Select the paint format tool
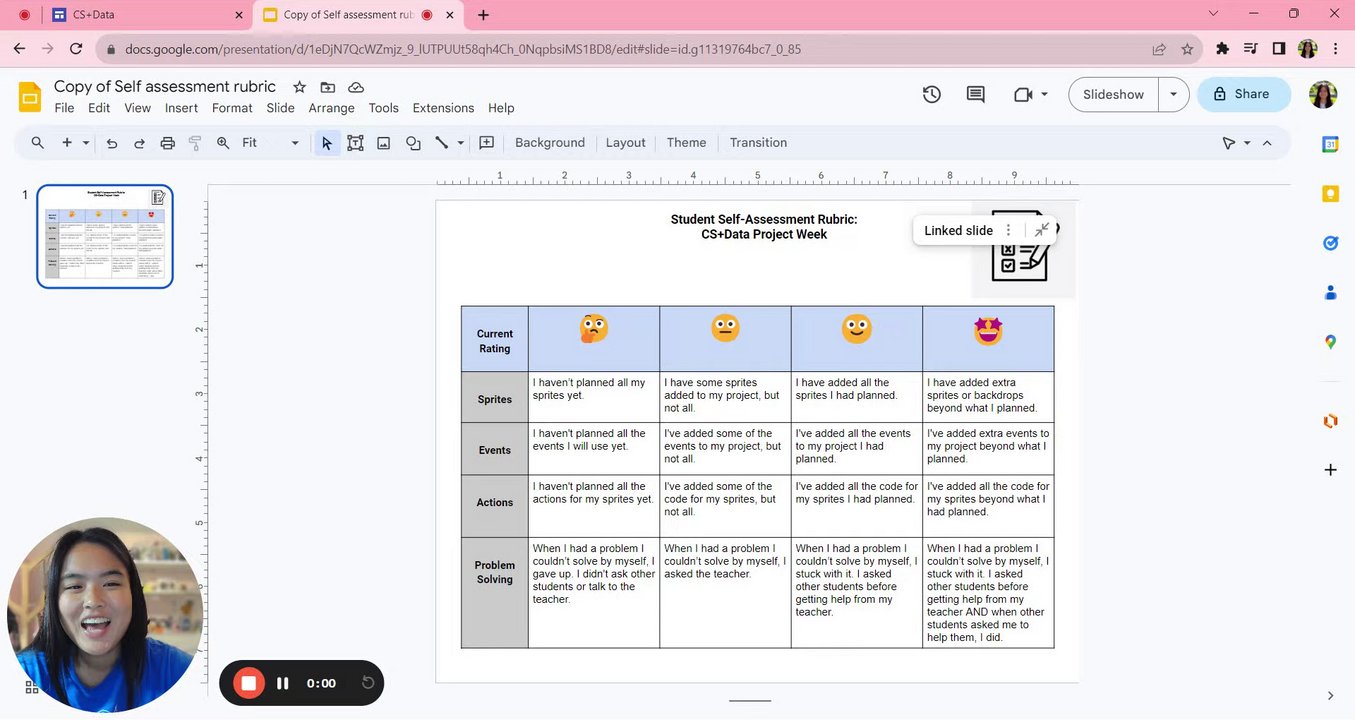The height and width of the screenshot is (720, 1355). click(195, 143)
